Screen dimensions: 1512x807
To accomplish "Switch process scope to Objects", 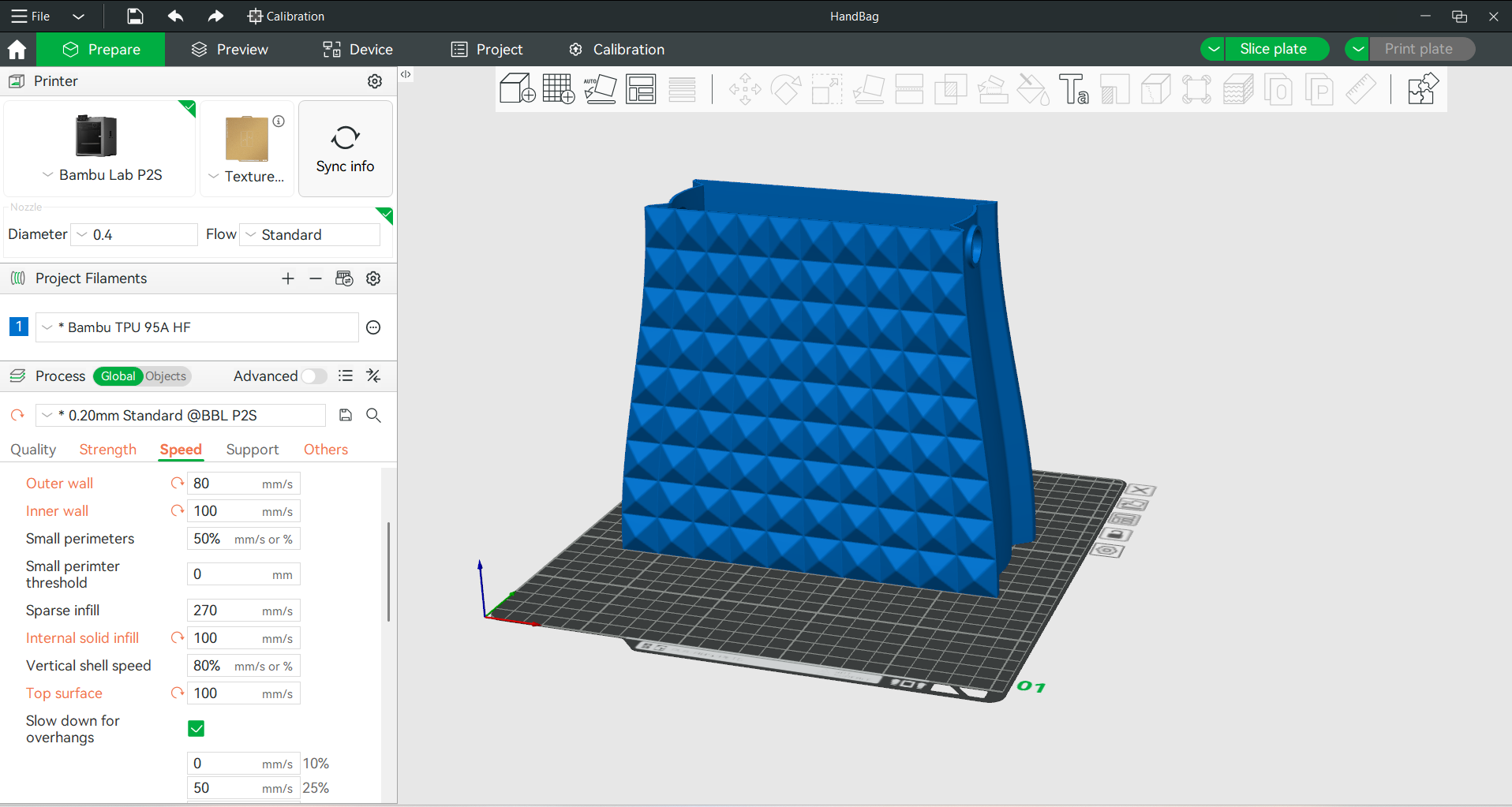I will click(166, 376).
